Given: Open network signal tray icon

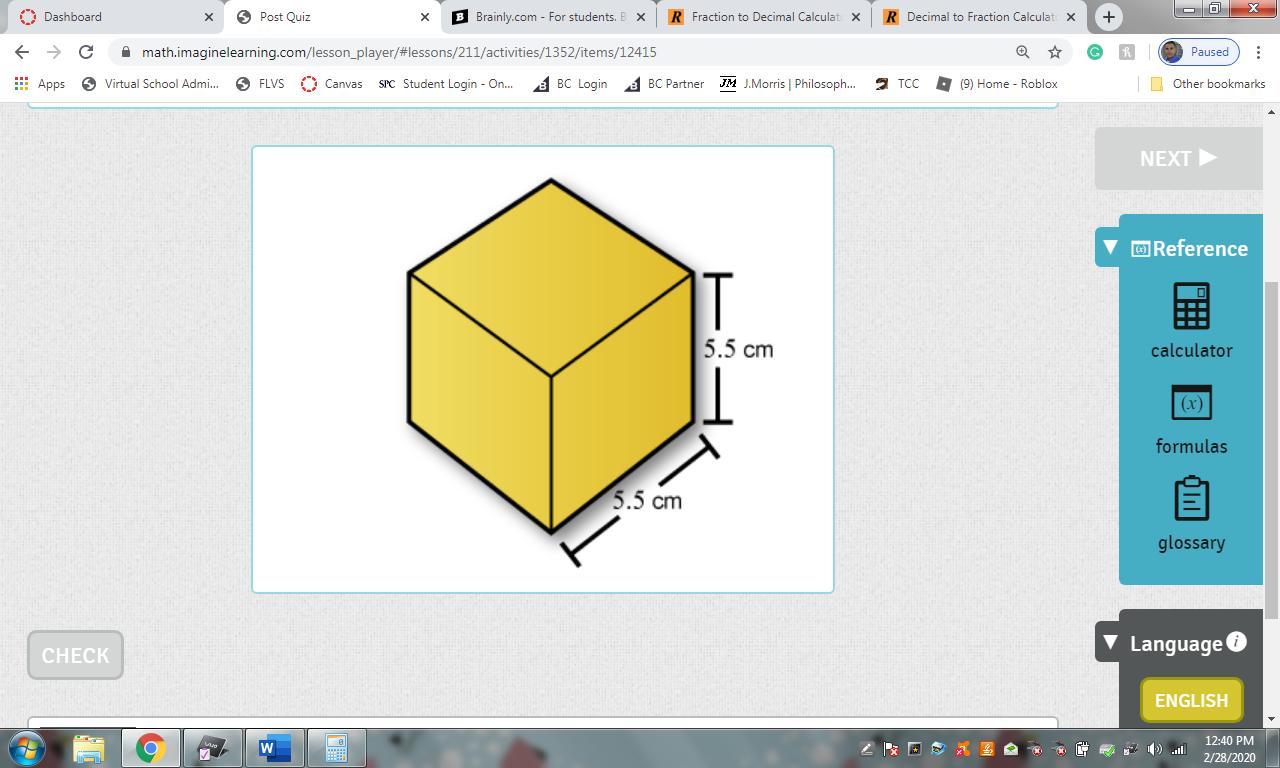Looking at the screenshot, I should 1179,749.
